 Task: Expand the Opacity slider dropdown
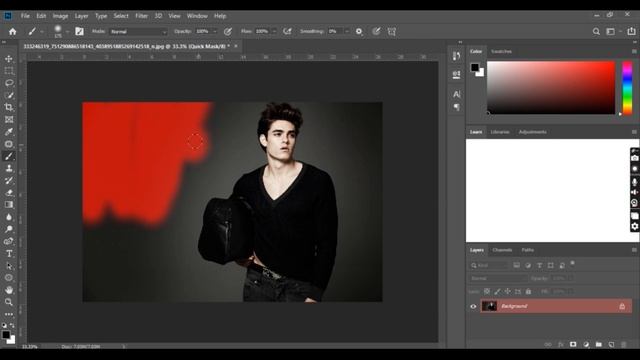215,31
